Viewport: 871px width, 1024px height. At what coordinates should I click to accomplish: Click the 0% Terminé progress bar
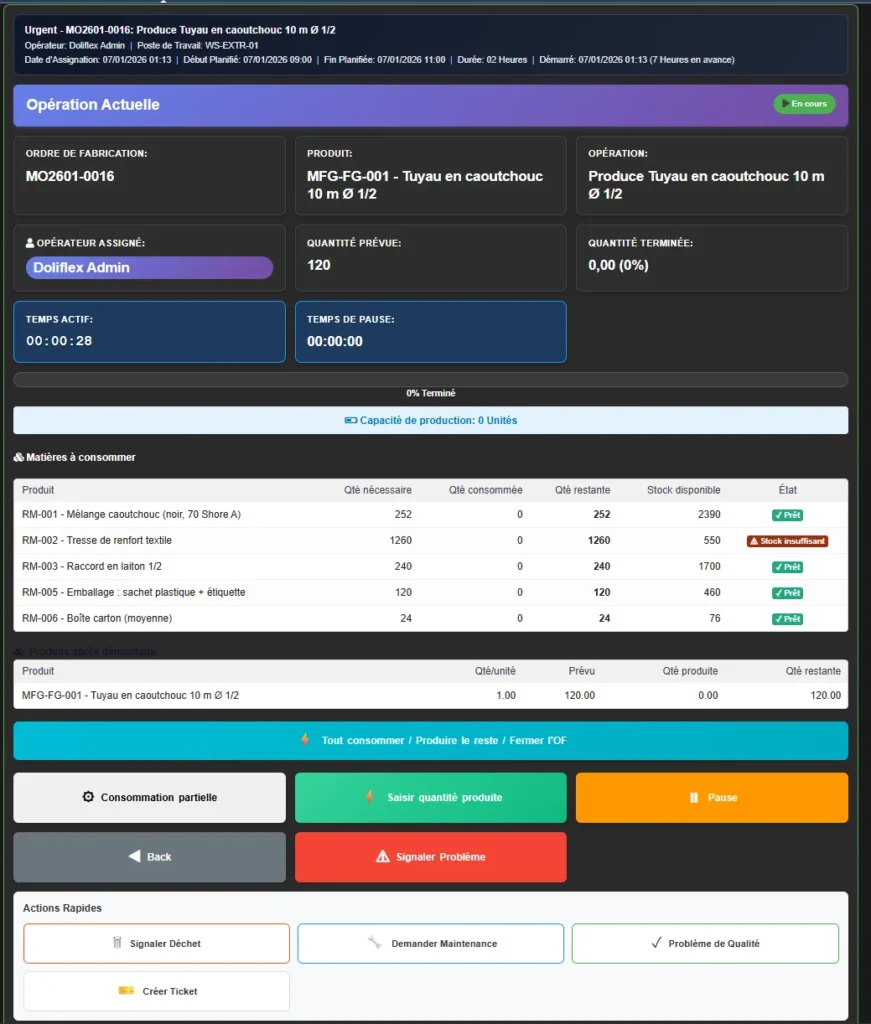(430, 380)
